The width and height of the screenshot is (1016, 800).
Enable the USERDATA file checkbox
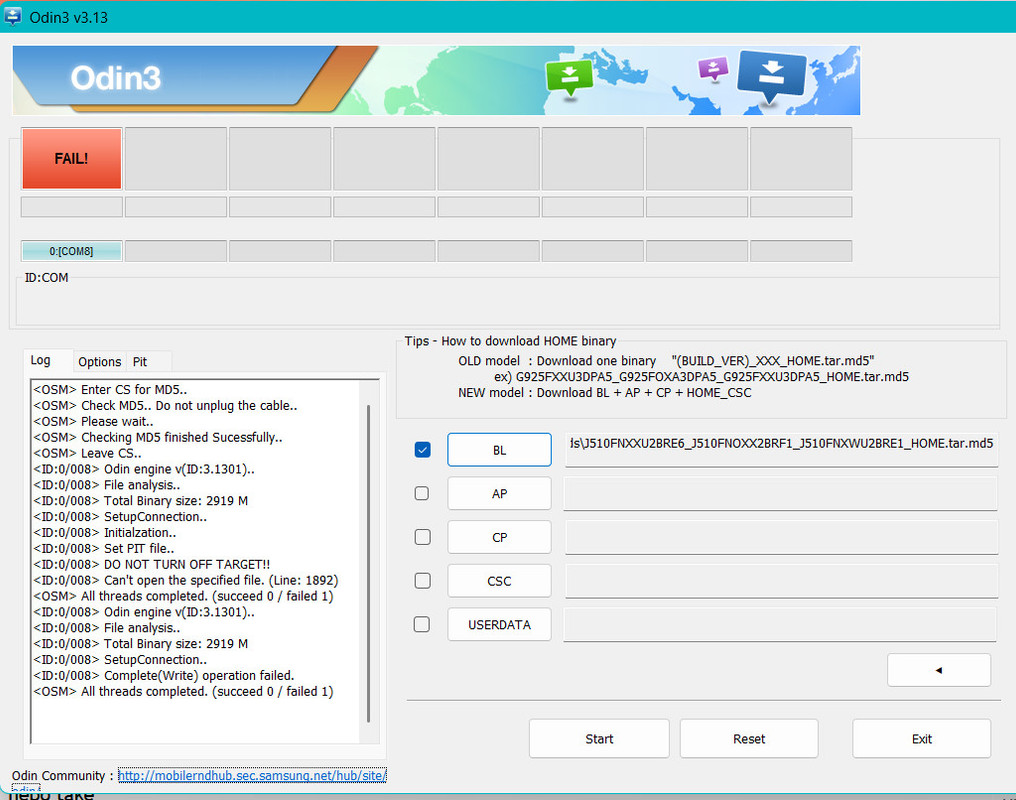[x=422, y=624]
